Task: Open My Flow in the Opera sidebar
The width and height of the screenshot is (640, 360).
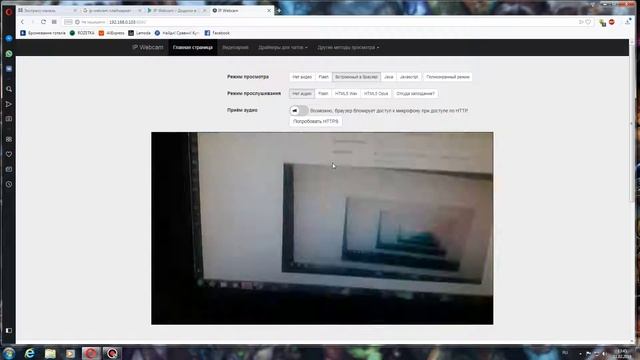Action: click(x=9, y=104)
